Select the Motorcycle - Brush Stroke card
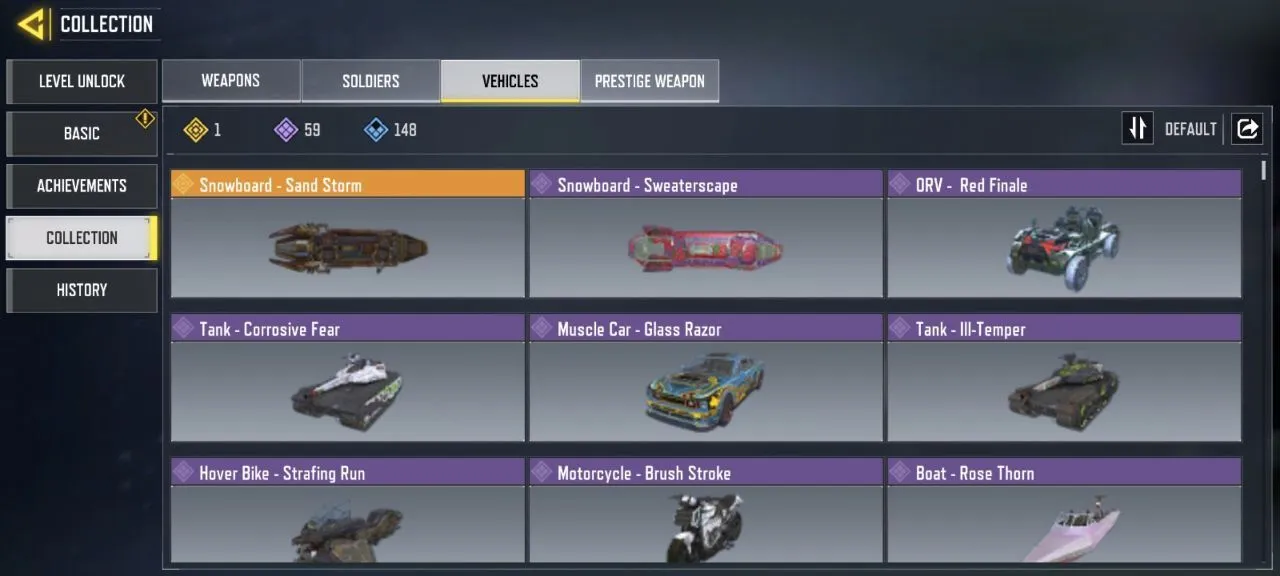This screenshot has width=1280, height=576. pyautogui.click(x=706, y=510)
